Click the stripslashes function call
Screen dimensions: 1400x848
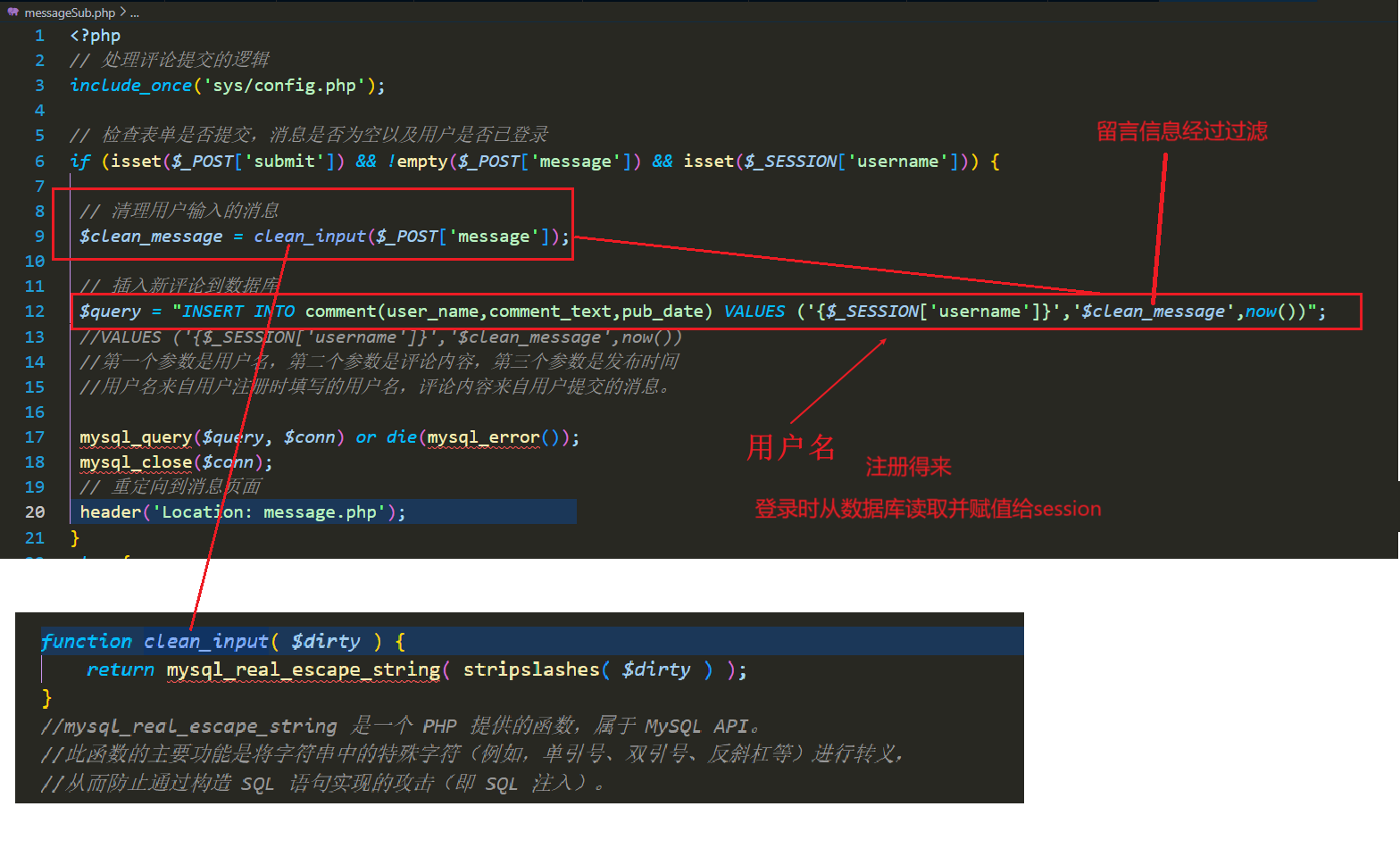point(531,669)
